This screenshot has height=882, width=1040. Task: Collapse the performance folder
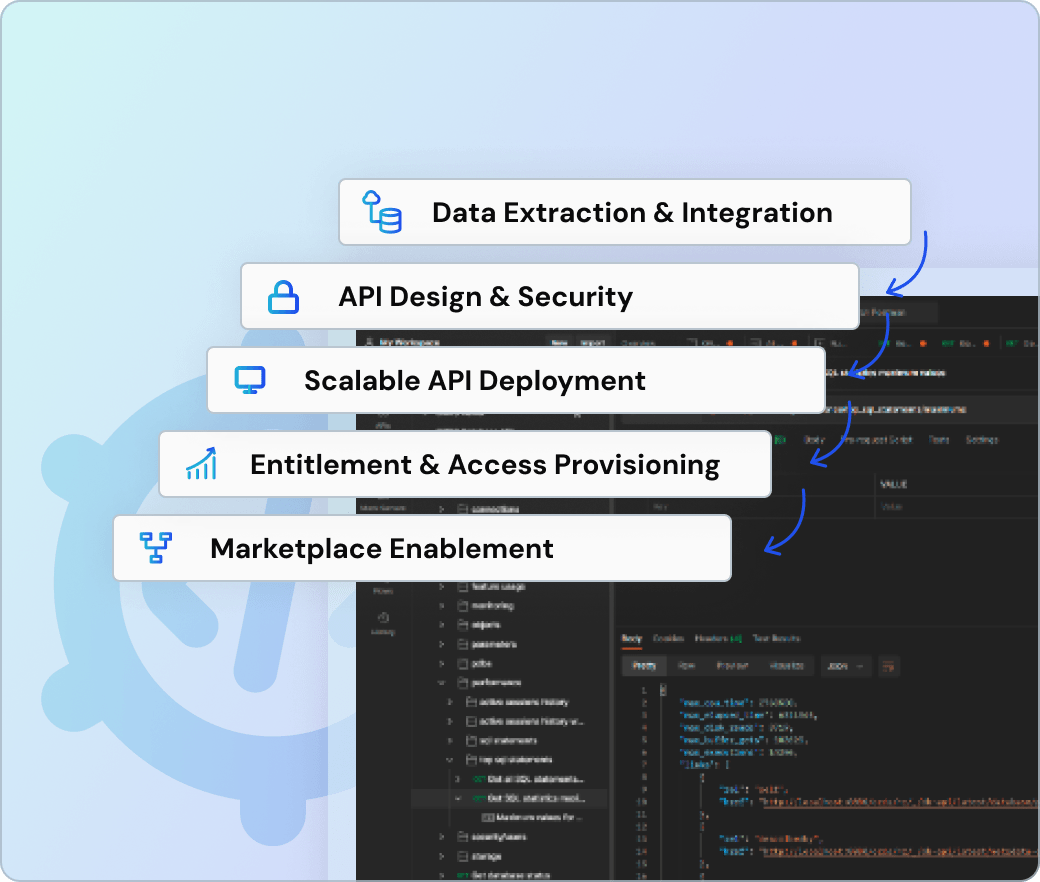pyautogui.click(x=441, y=682)
